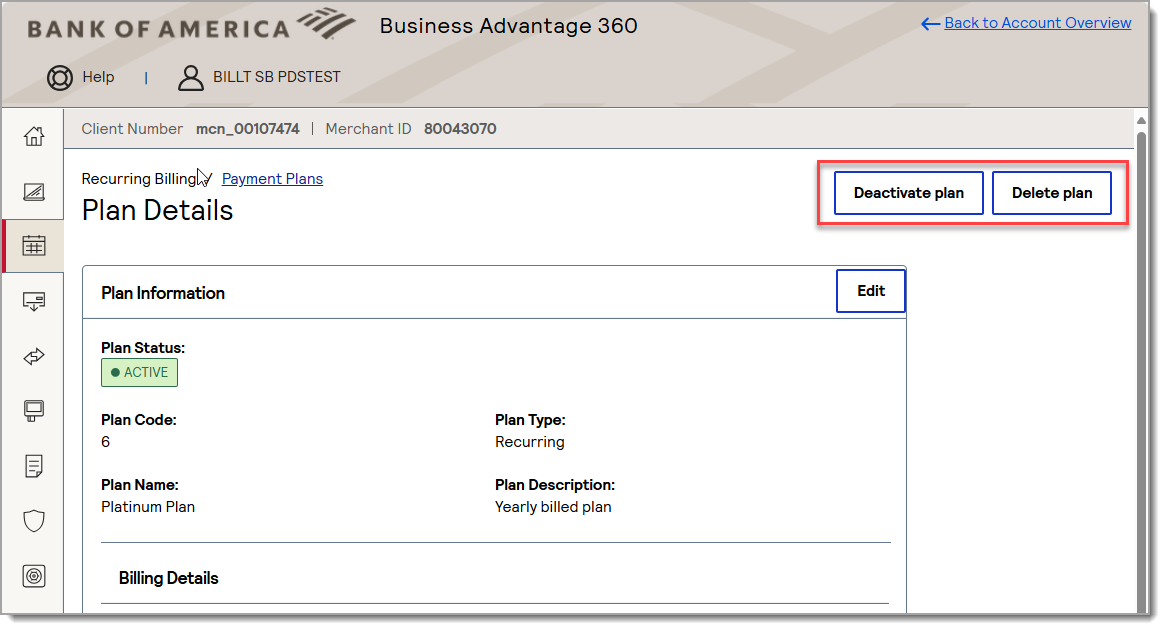Open BILLT SB PDSTEST user menu
This screenshot has width=1165, height=630.
tap(277, 77)
